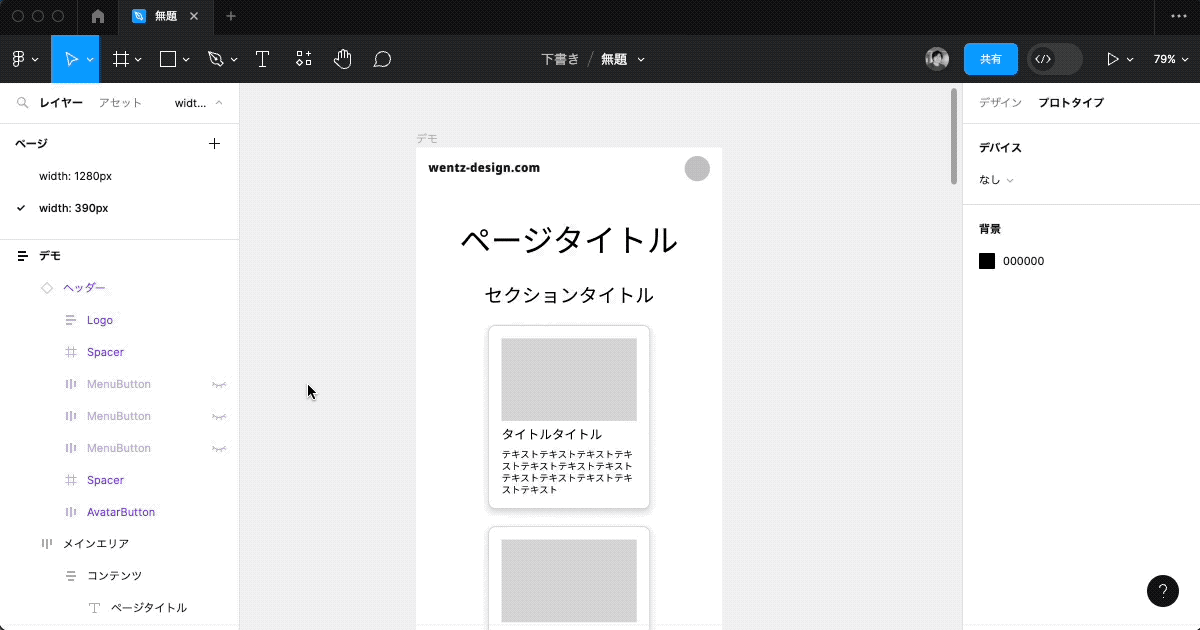
Task: Open the デバイス dropdown showing なし
Action: pos(994,179)
